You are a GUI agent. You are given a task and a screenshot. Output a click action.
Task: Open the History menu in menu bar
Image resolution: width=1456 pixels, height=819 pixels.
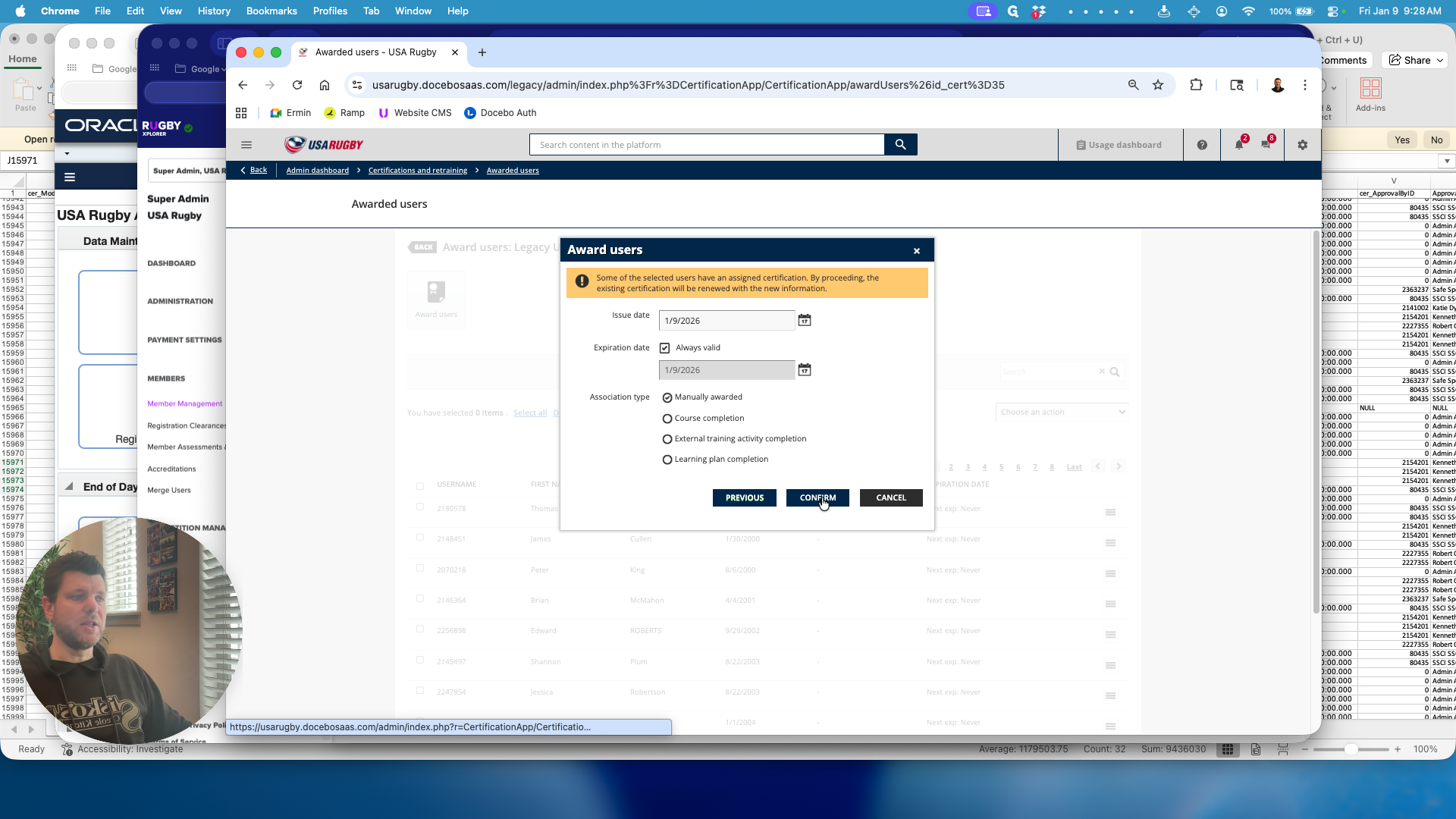(214, 11)
